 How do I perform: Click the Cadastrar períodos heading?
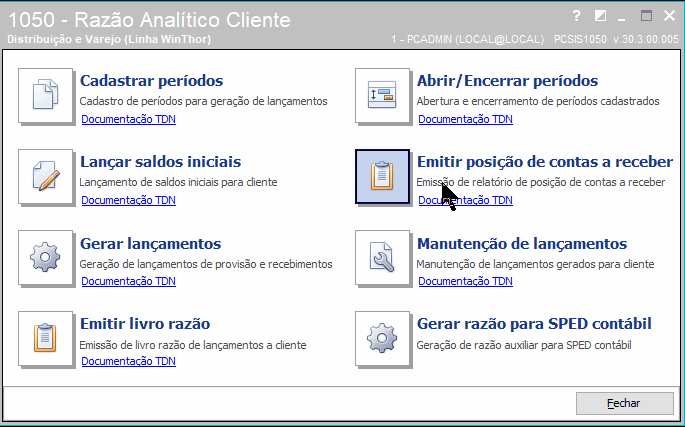click(x=152, y=81)
